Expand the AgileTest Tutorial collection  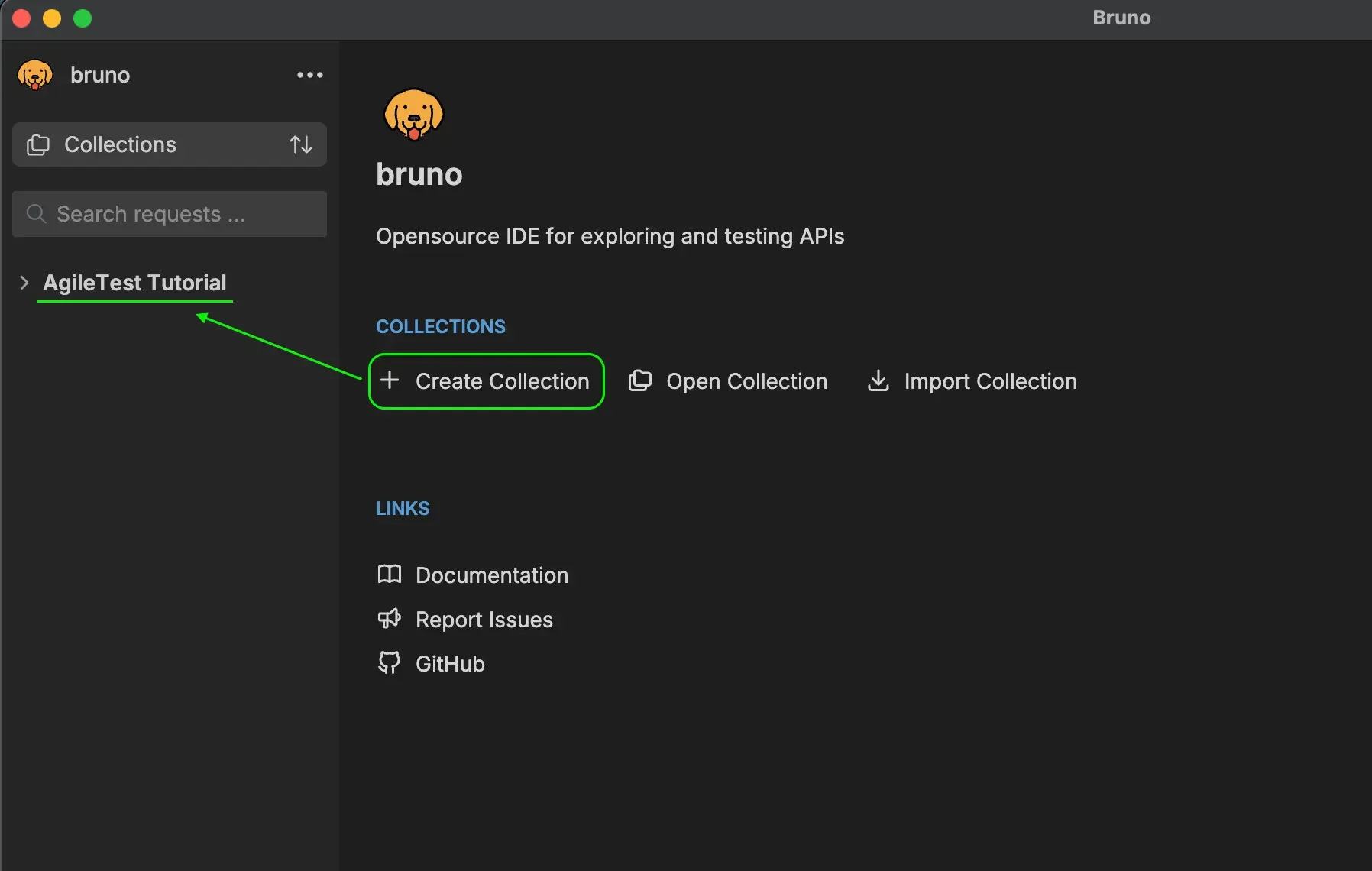pyautogui.click(x=23, y=283)
